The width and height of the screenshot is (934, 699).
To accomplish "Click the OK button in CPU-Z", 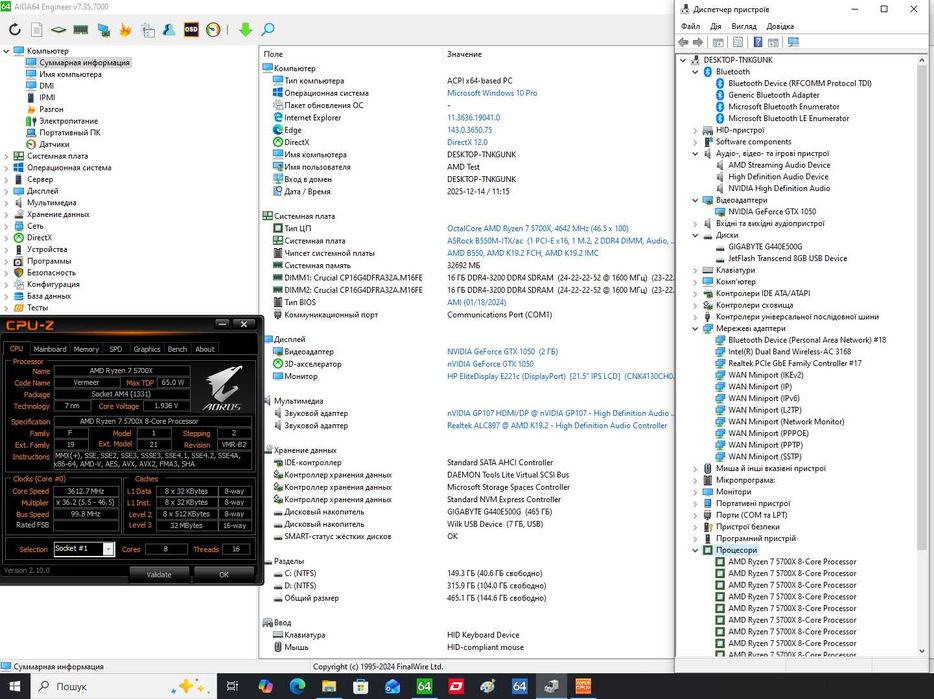I will (x=224, y=574).
